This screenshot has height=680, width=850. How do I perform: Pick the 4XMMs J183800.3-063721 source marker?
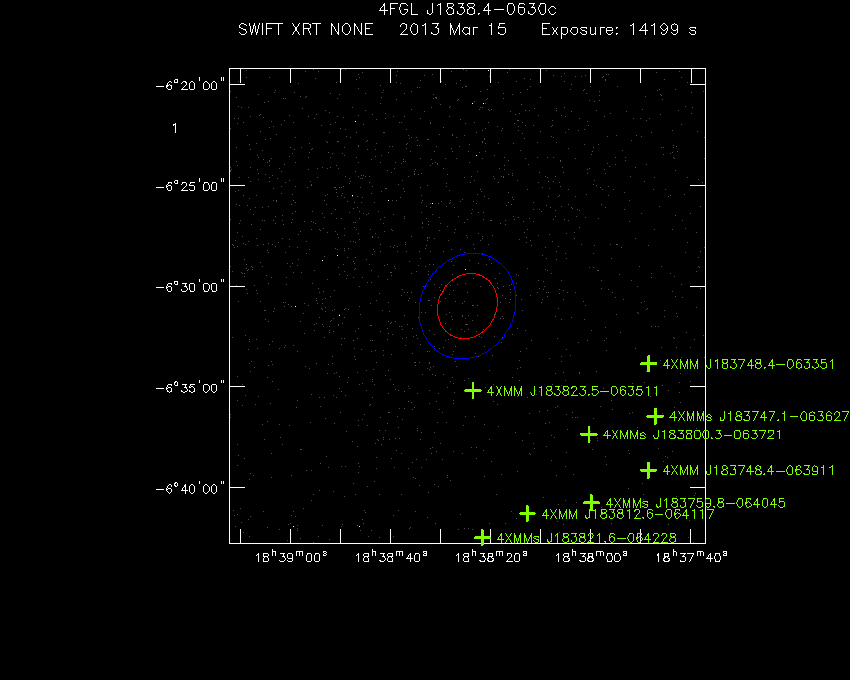[x=589, y=434]
